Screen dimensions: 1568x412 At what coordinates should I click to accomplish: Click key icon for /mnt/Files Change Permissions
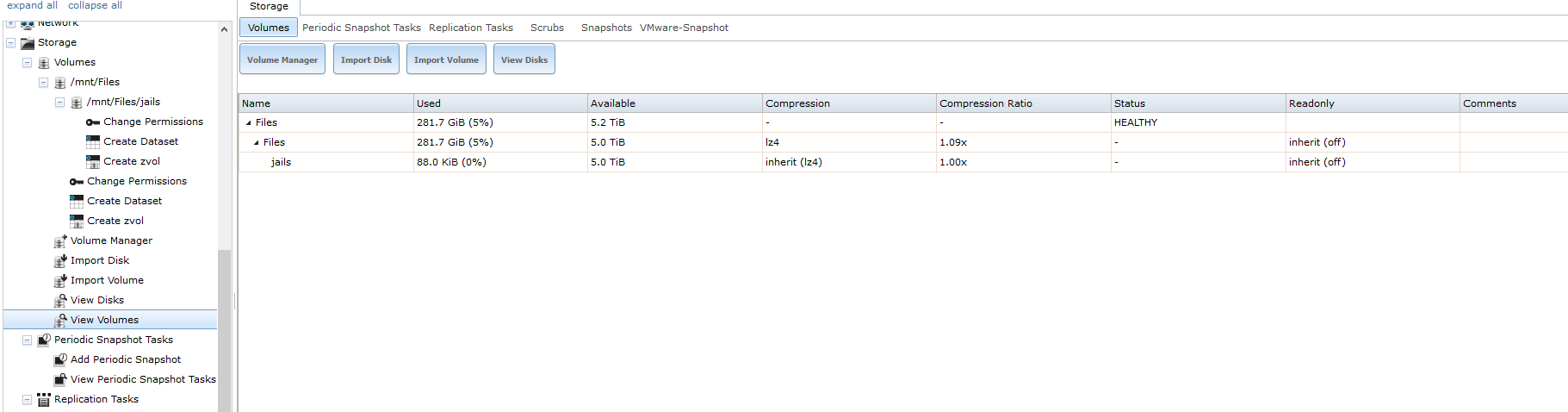(x=77, y=181)
